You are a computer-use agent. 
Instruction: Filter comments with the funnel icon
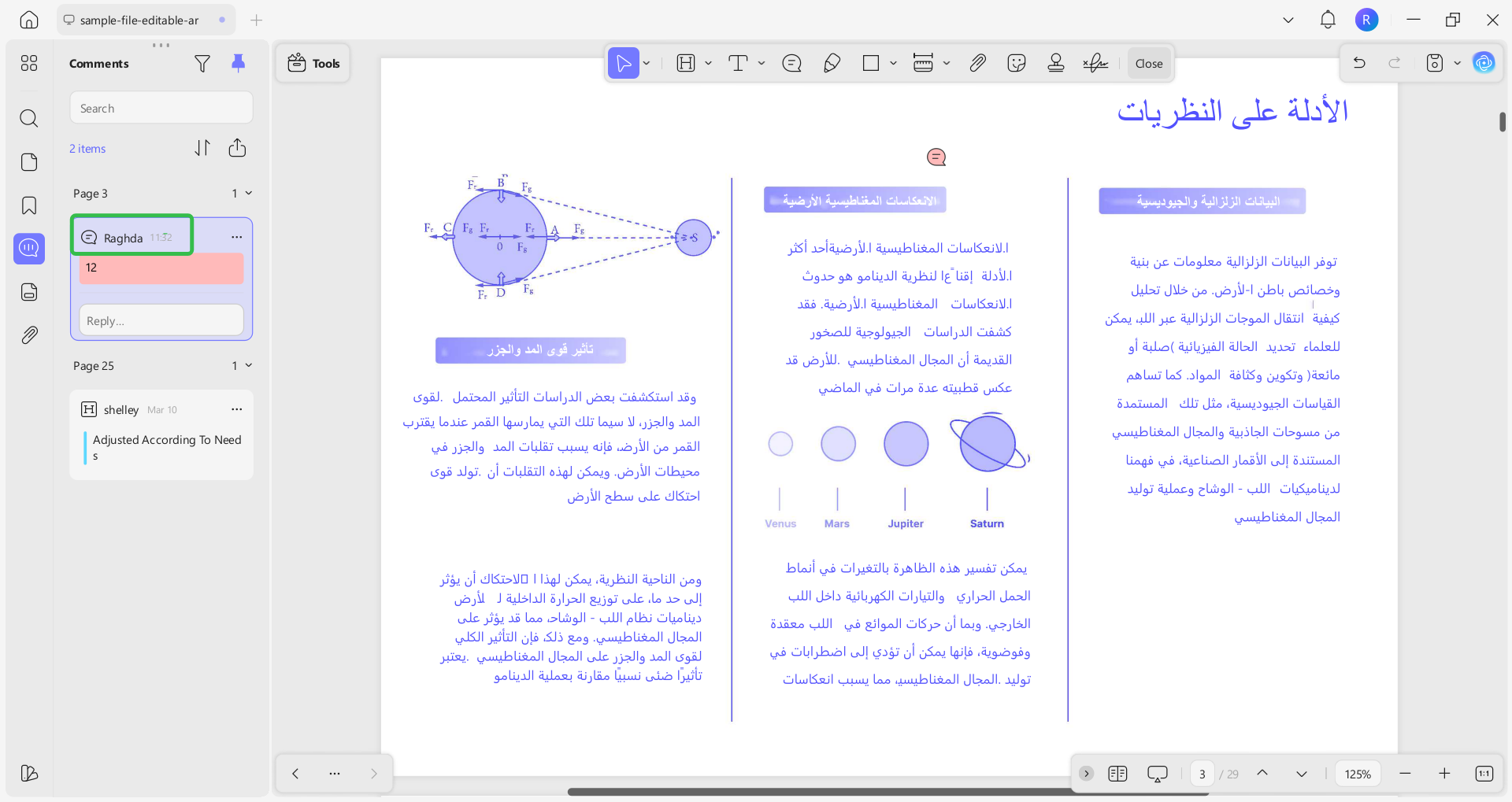click(202, 64)
